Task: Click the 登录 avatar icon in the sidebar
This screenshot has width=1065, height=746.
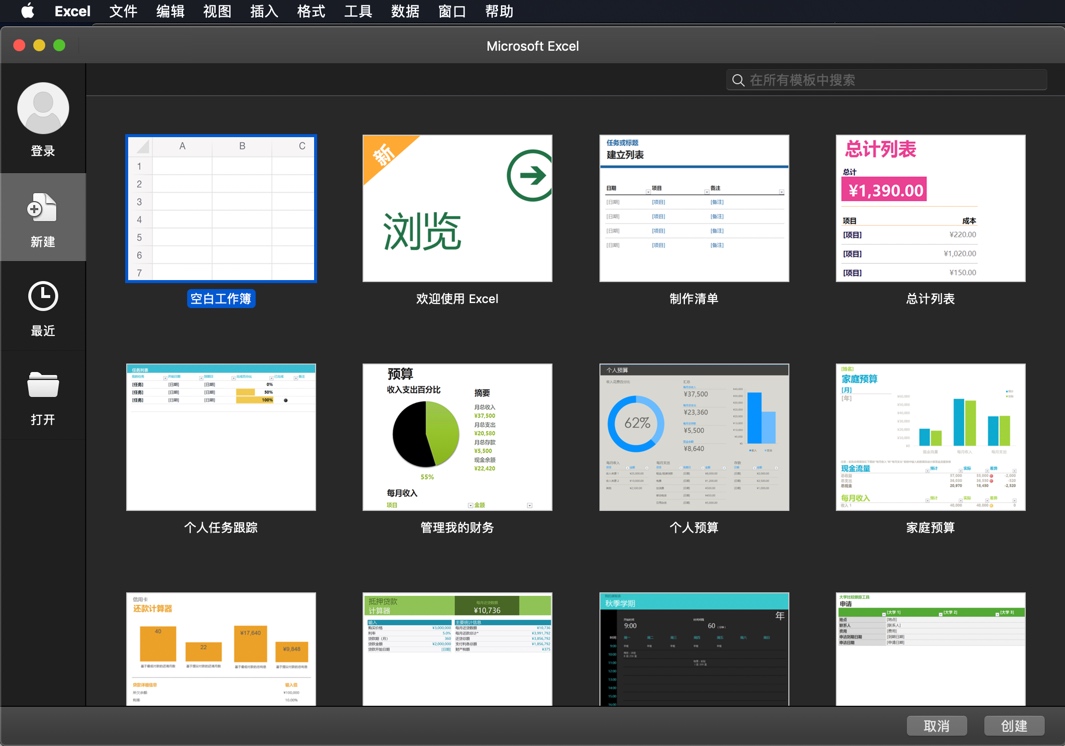Action: tap(43, 107)
